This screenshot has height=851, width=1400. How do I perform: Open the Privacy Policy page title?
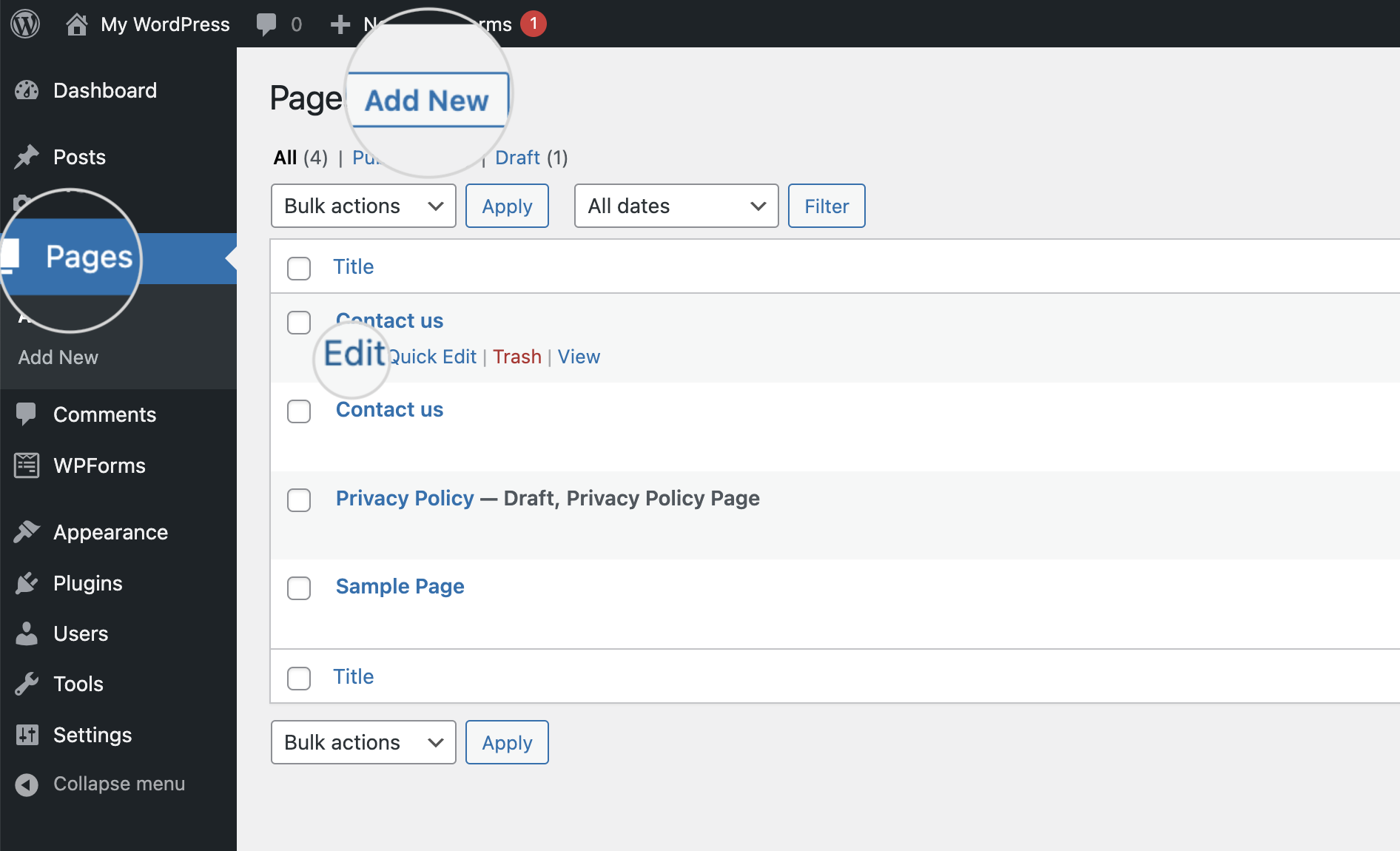[x=405, y=498]
